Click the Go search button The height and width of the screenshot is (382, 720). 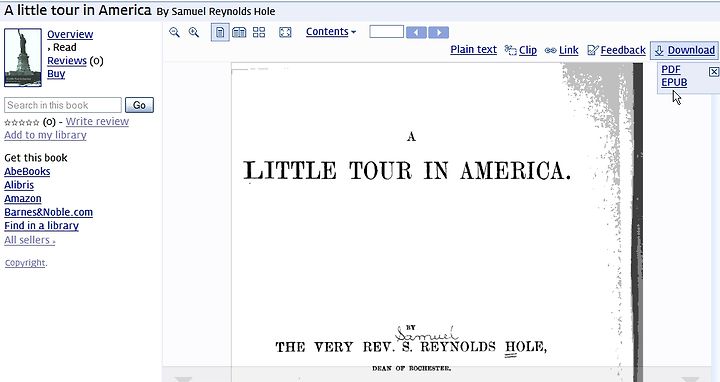click(x=139, y=105)
